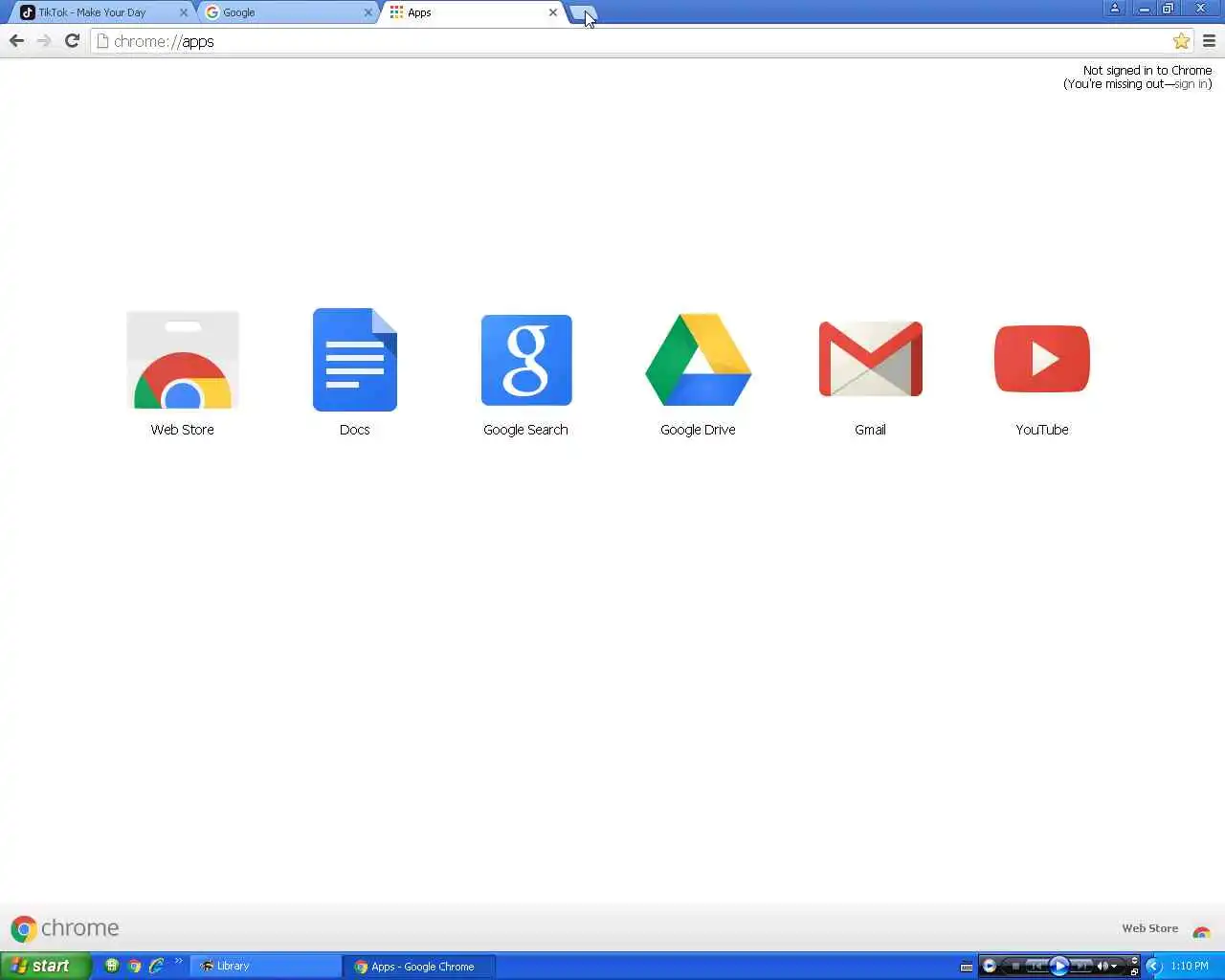Open Web Store link in footer
Screen dimensions: 1225x980
1149,928
